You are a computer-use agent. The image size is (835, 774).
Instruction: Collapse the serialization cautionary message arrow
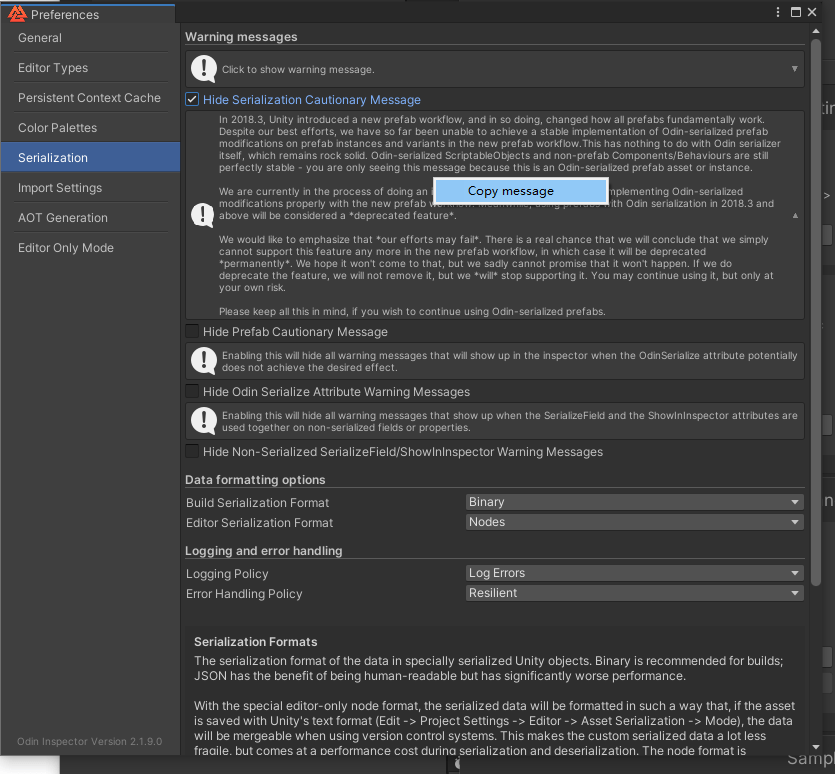795,215
